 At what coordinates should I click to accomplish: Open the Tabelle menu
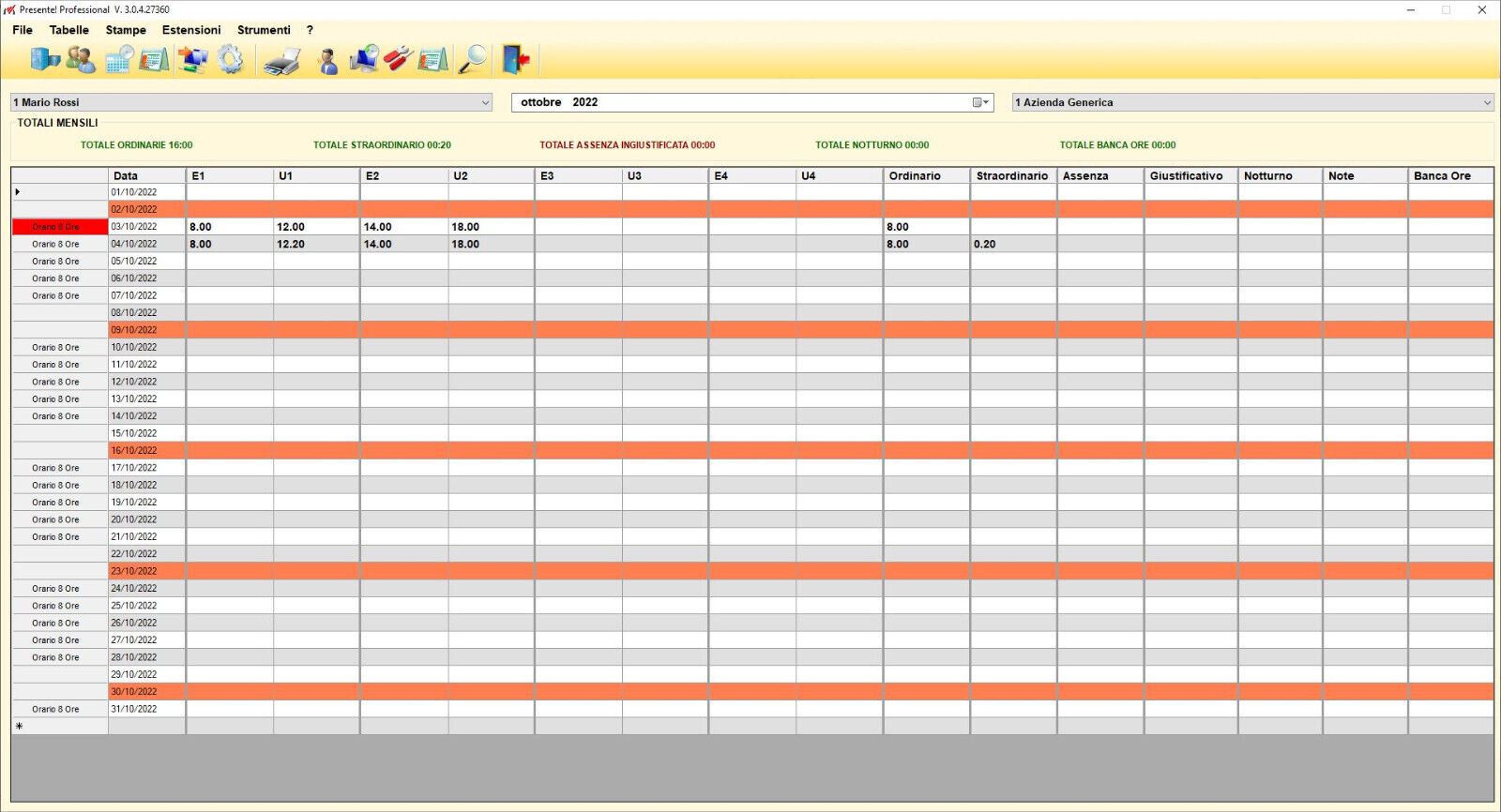(69, 30)
